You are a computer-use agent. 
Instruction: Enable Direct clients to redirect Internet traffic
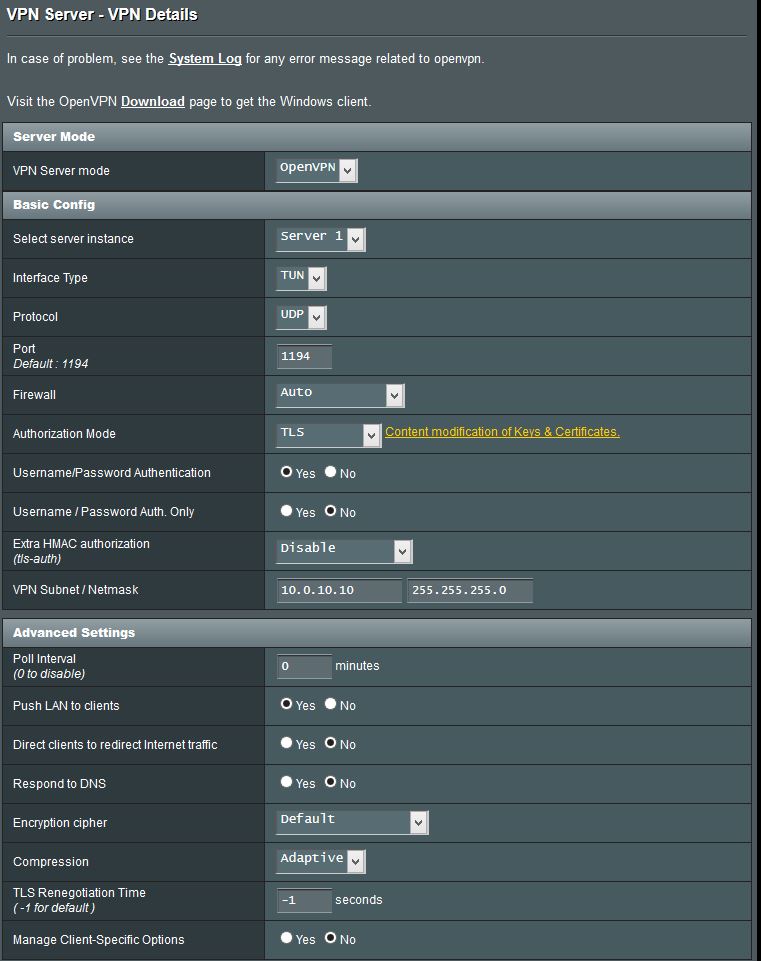(287, 744)
